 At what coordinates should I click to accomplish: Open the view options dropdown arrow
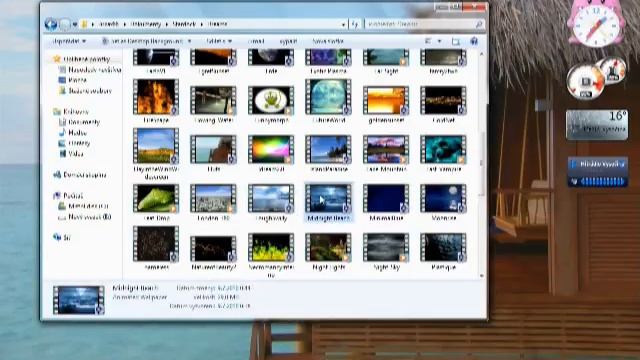[440, 41]
